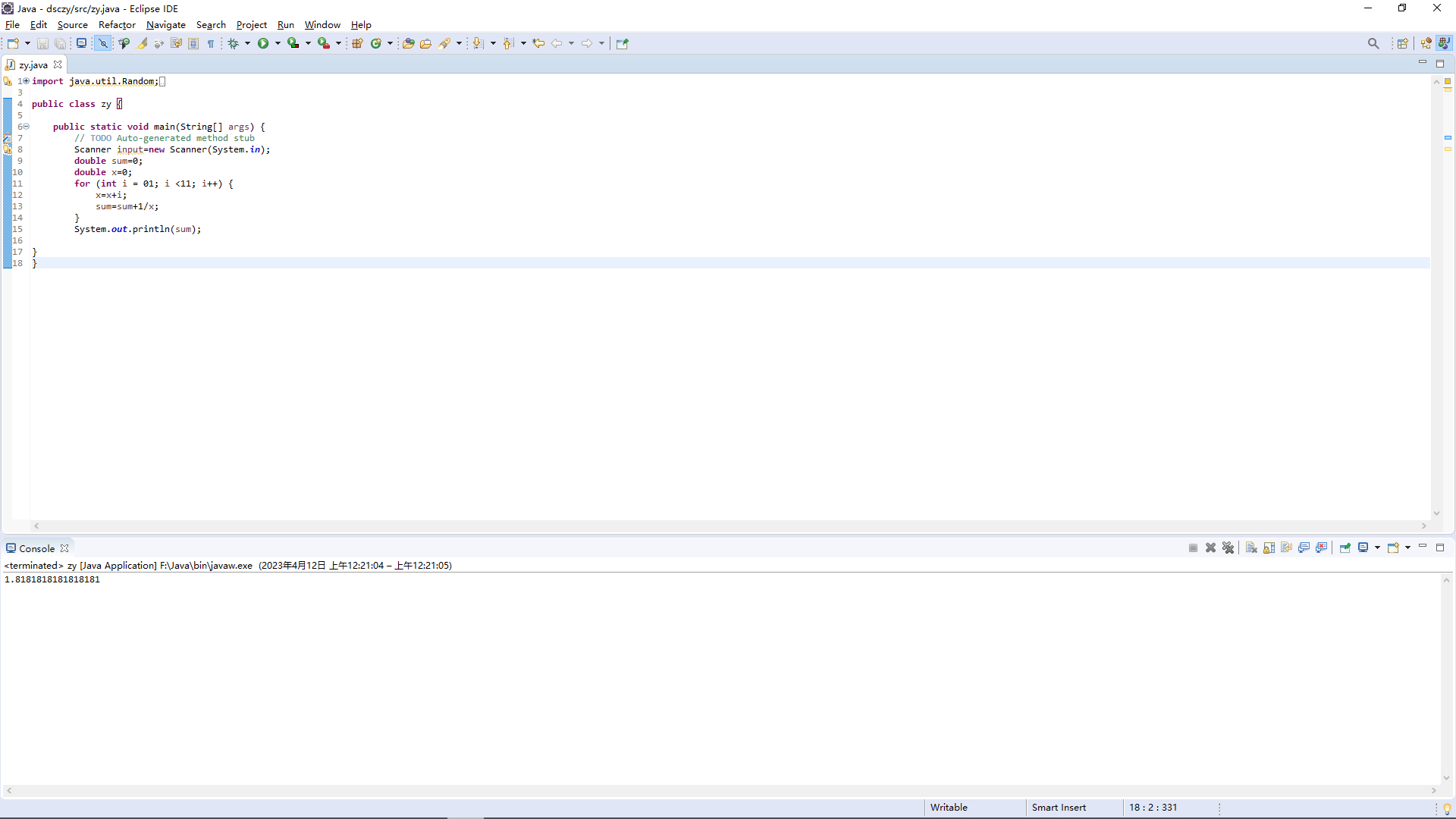Click the green Run button
The image size is (1456, 819).
[262, 43]
